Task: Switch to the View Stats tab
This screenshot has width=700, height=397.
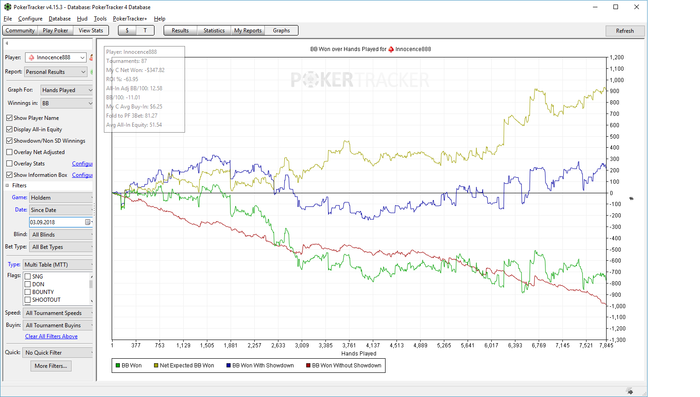Action: click(x=91, y=30)
